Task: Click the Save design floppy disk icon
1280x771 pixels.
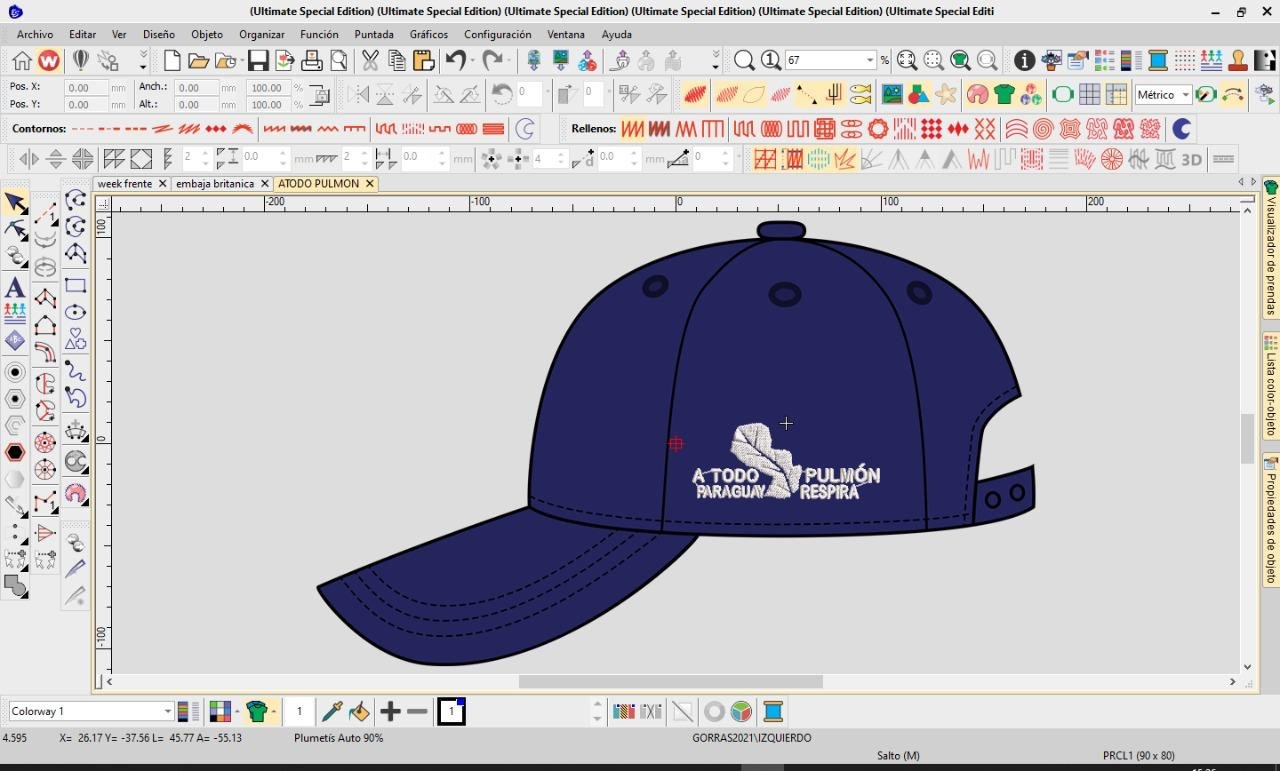Action: (x=258, y=61)
